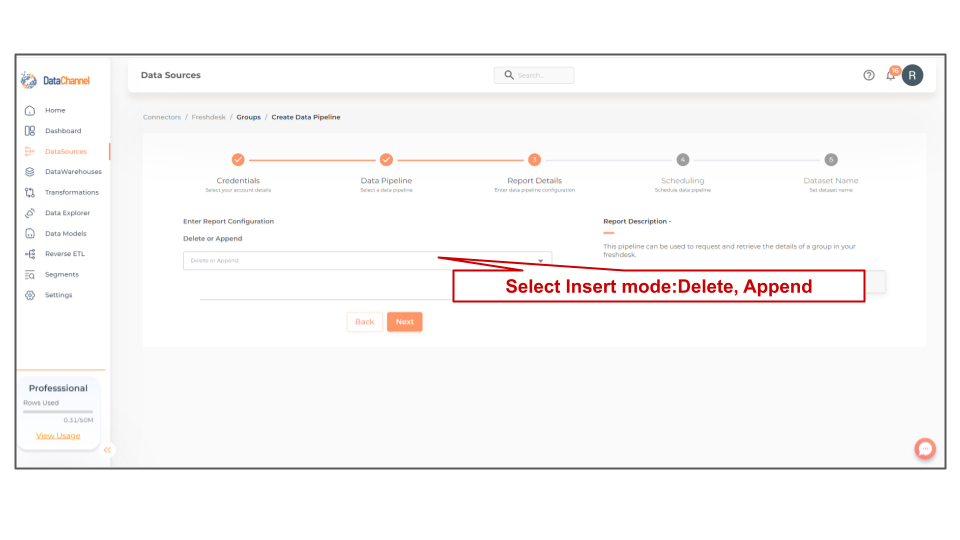Click the completed Credentials step circle
The image size is (960, 540).
[x=238, y=160]
